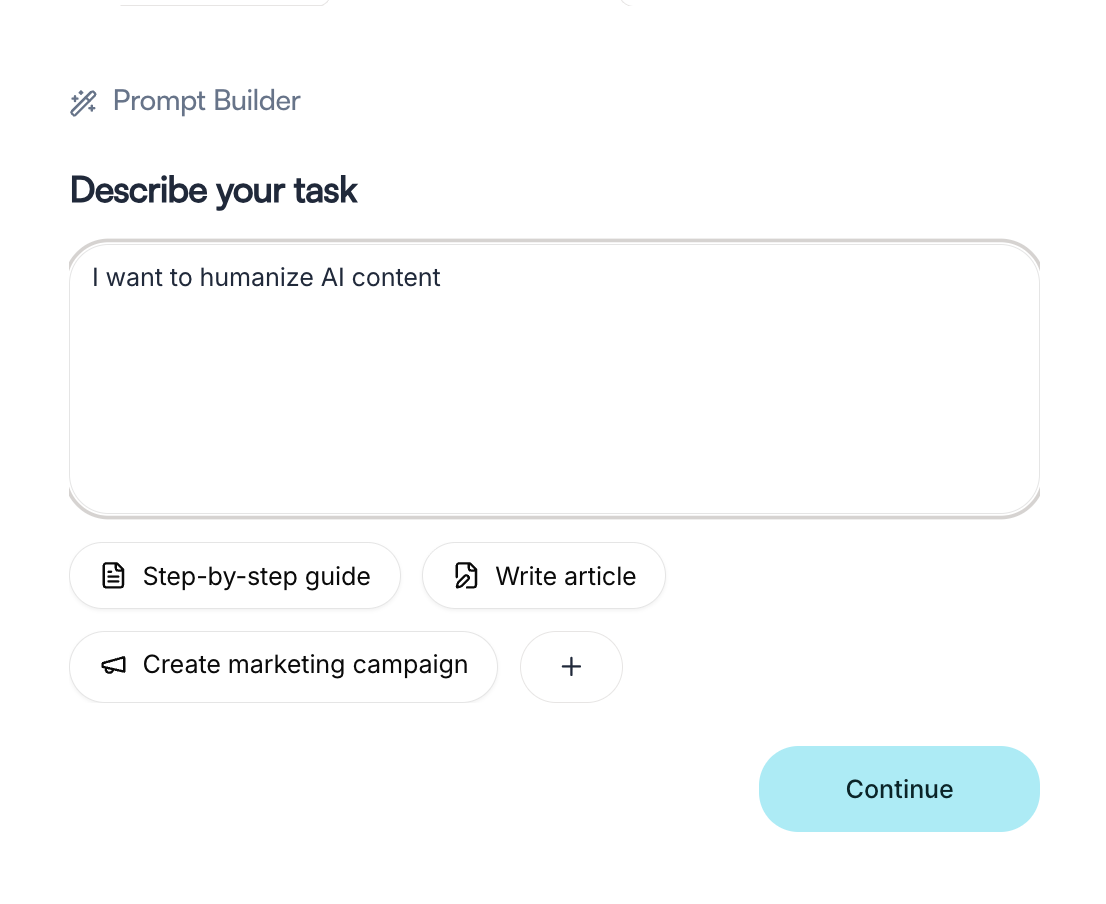Place cursor before "I want" in the textarea
1106x904 pixels.
(x=93, y=277)
